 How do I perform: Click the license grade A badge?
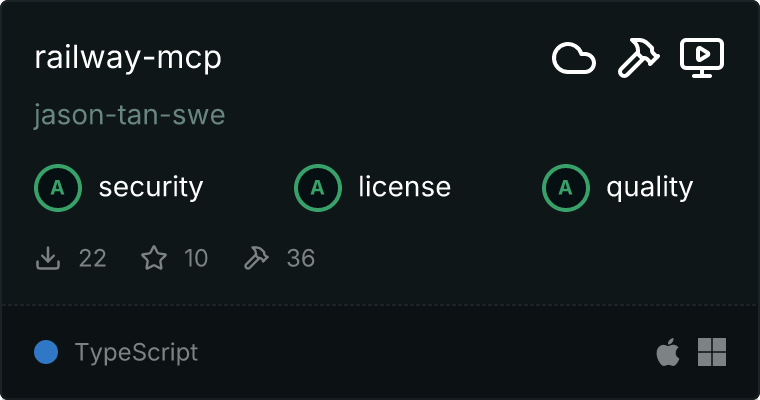click(x=317, y=188)
